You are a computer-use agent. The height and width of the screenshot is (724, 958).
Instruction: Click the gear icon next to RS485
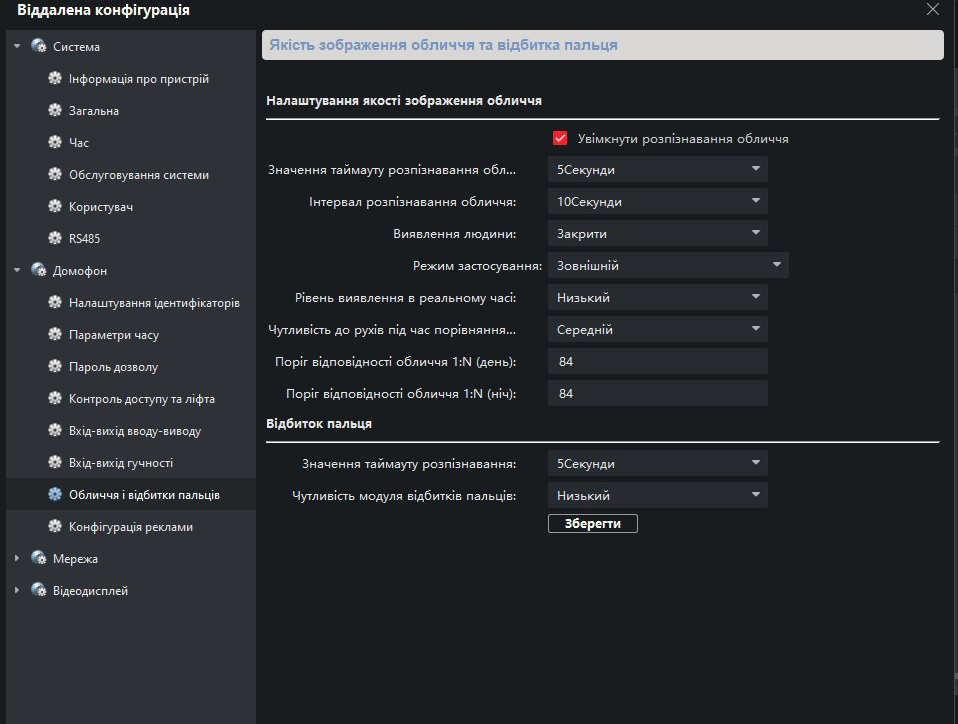pyautogui.click(x=55, y=239)
